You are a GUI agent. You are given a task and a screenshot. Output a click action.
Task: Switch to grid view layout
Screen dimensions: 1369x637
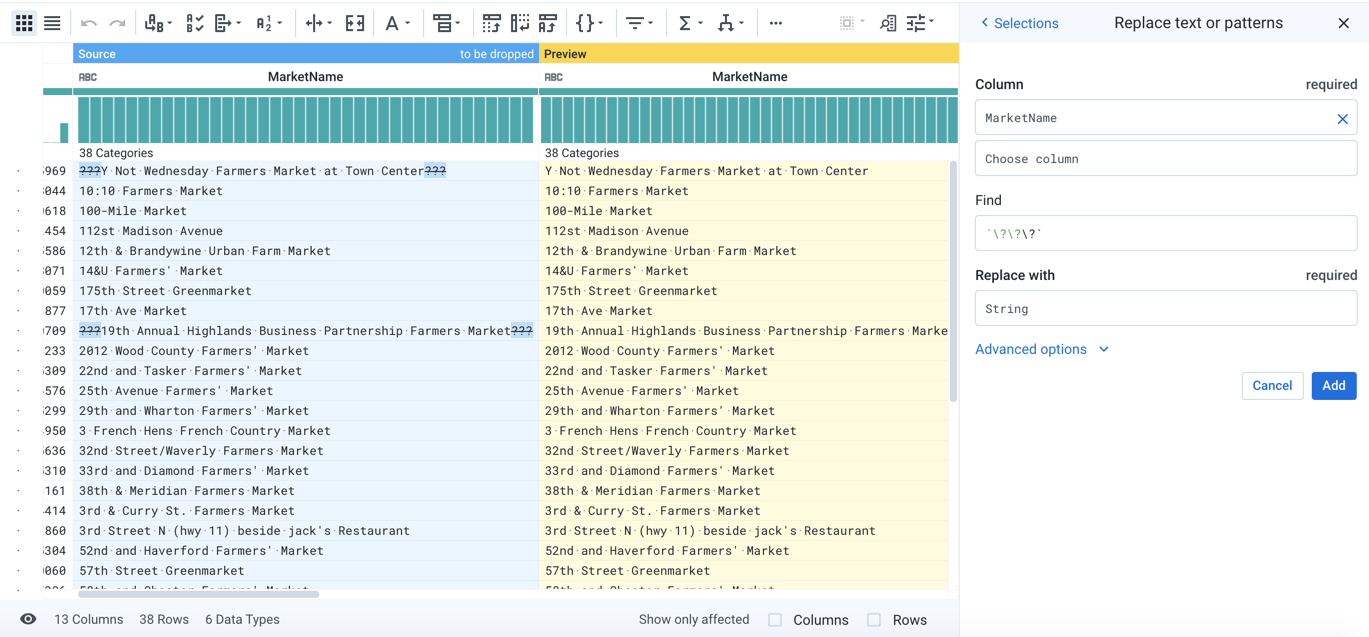point(24,22)
